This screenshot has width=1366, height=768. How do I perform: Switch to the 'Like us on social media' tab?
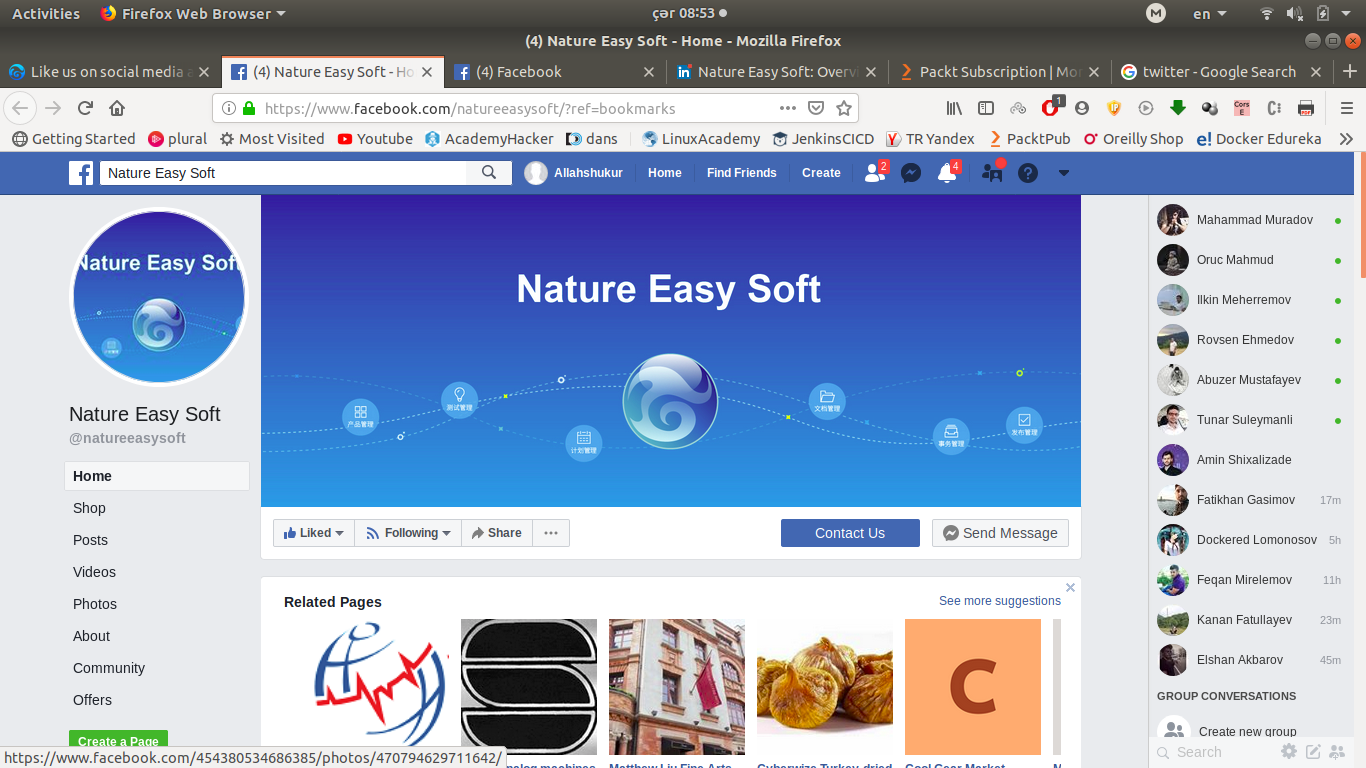[110, 72]
